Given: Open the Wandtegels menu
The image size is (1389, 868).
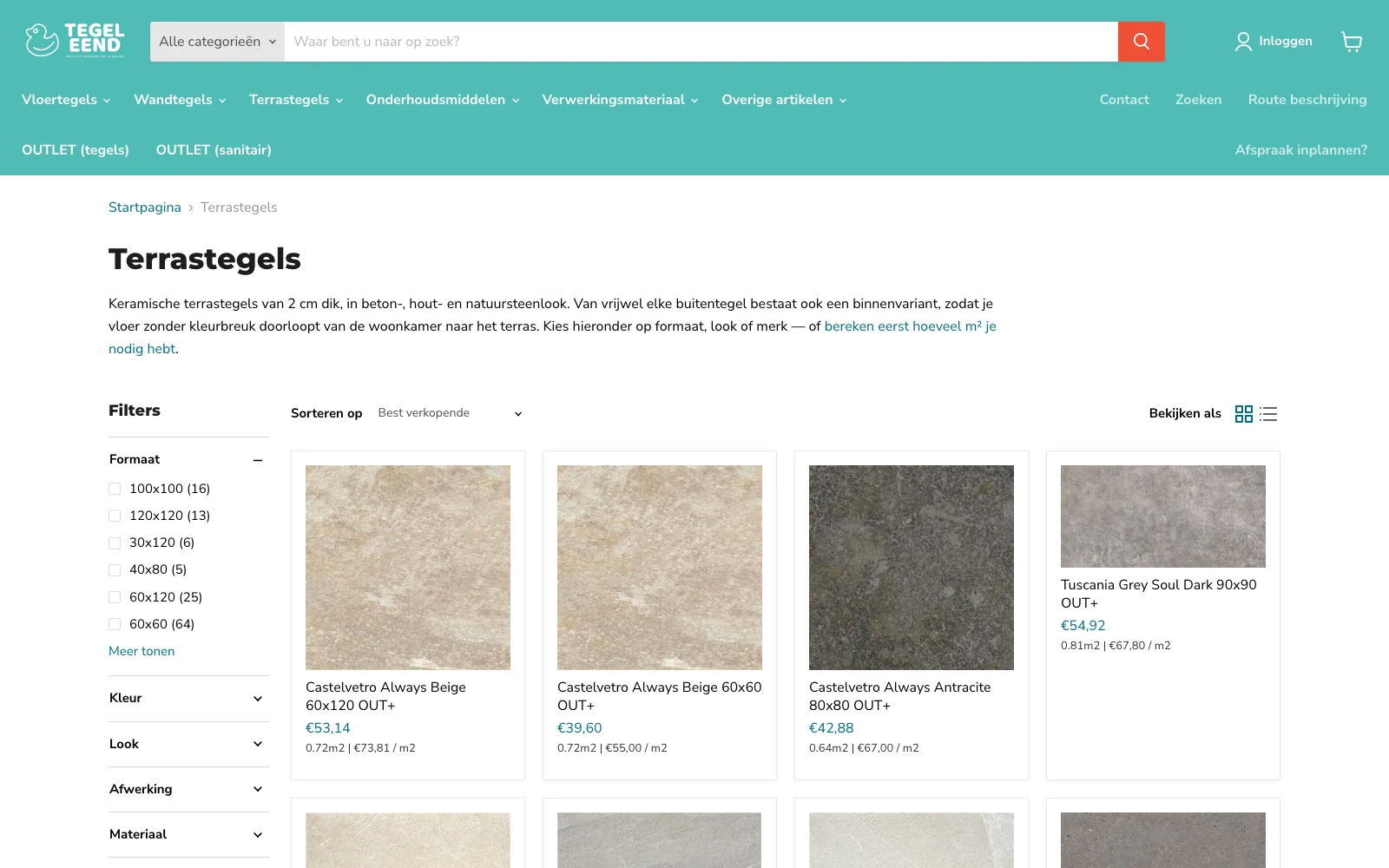Looking at the screenshot, I should 180,100.
